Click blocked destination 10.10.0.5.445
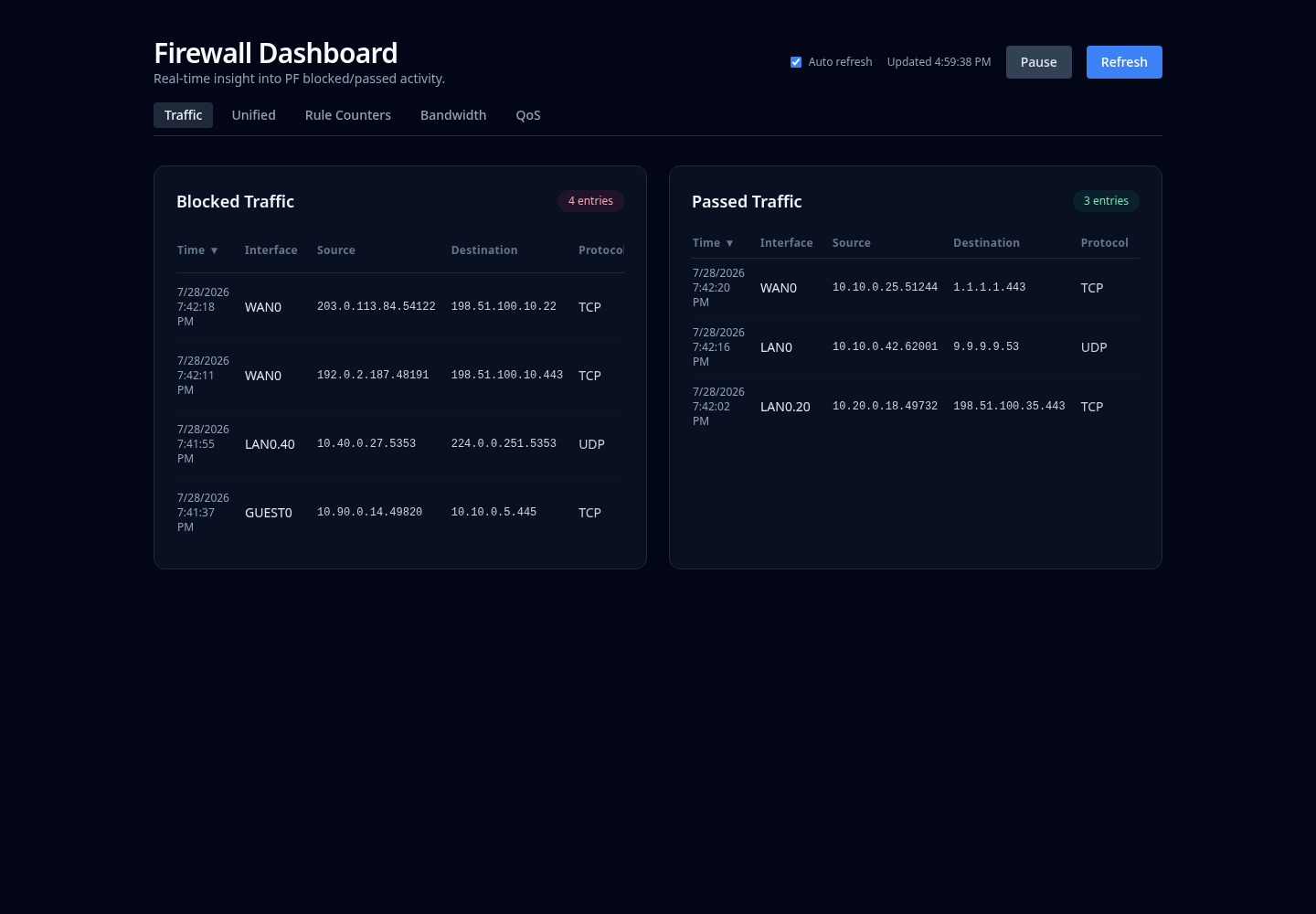Screen dimensions: 1316x914 coord(493,513)
